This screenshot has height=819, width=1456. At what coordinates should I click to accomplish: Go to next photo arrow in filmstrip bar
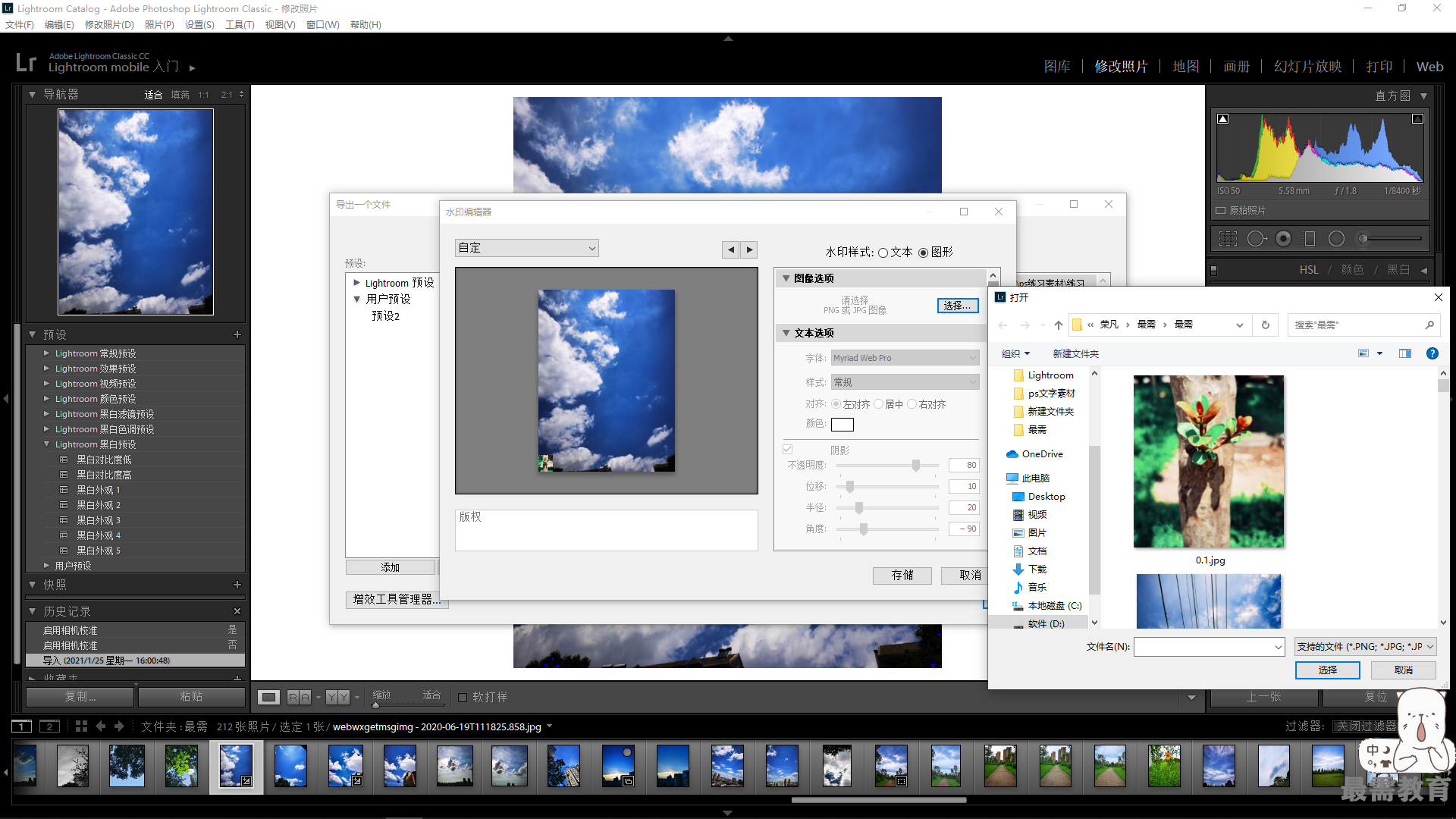click(x=119, y=726)
